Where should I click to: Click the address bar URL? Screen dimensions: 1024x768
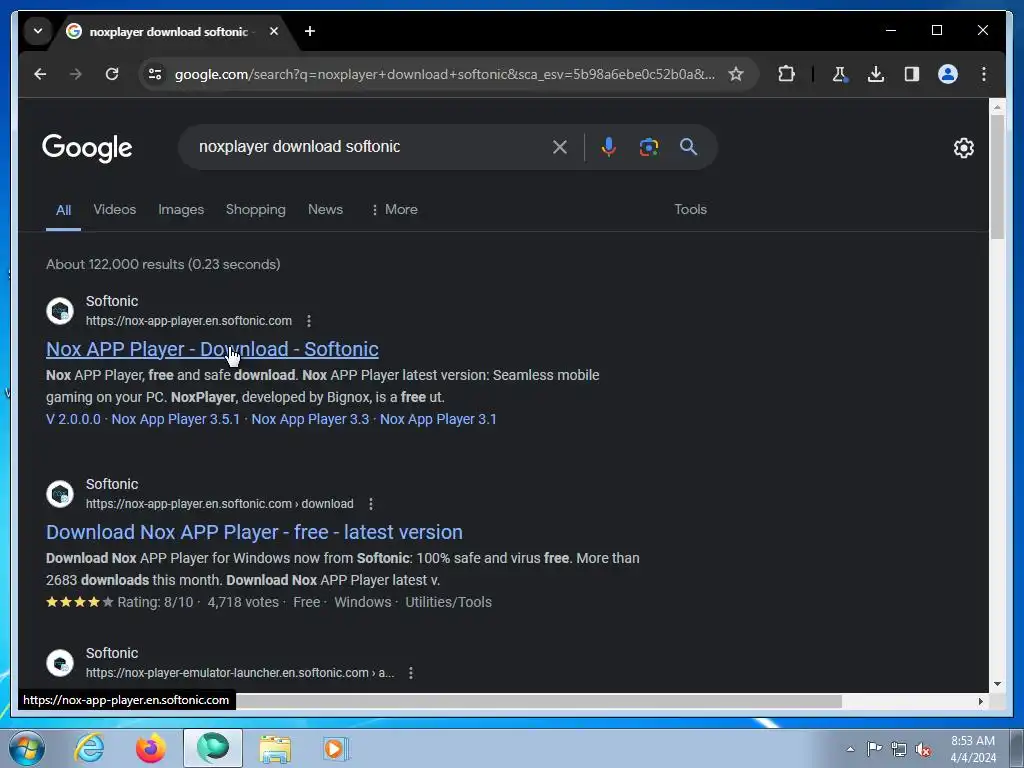click(444, 74)
